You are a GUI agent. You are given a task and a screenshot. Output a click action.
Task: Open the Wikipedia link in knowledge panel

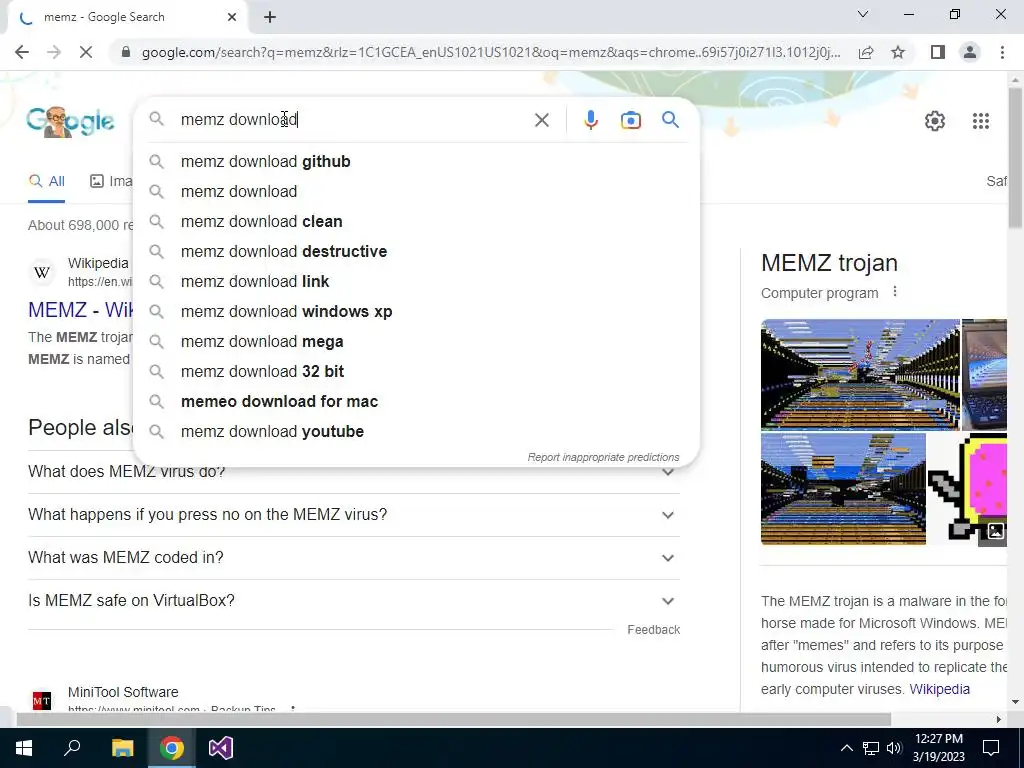(x=939, y=689)
